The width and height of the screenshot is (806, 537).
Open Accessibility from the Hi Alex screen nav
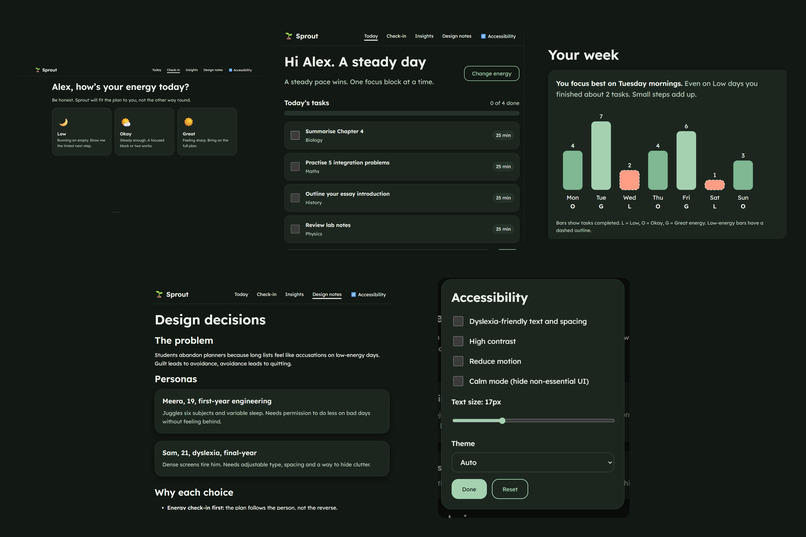coord(498,36)
